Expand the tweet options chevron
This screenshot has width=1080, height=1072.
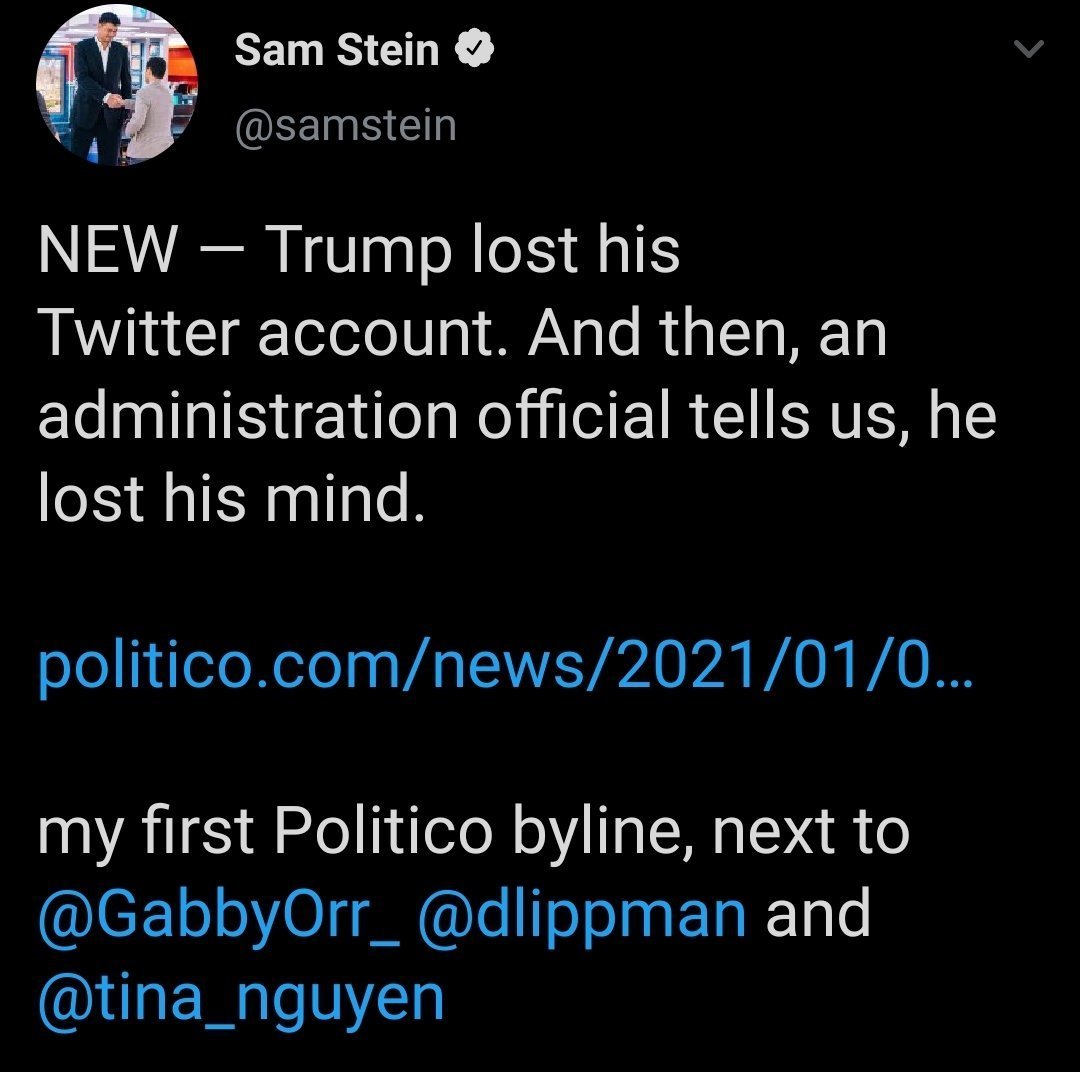(x=1028, y=49)
